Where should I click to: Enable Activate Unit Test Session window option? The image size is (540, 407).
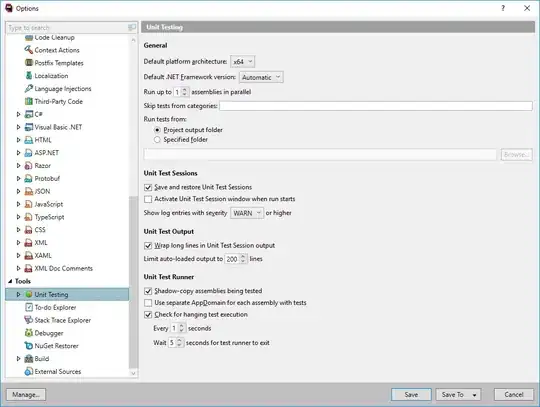pyautogui.click(x=148, y=199)
